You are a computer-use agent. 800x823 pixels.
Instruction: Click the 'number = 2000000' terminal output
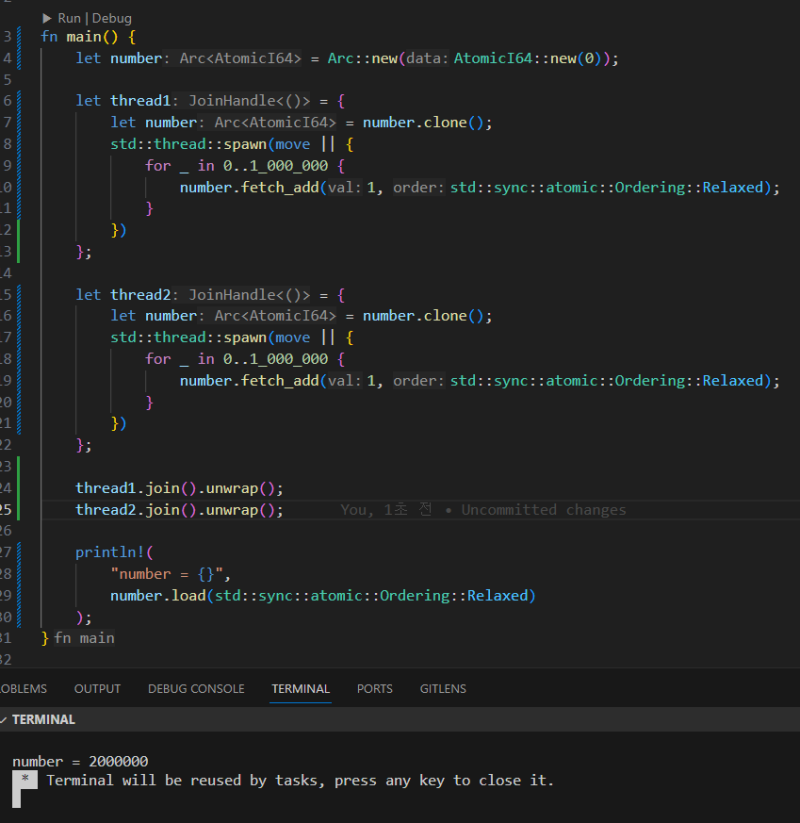[x=80, y=761]
